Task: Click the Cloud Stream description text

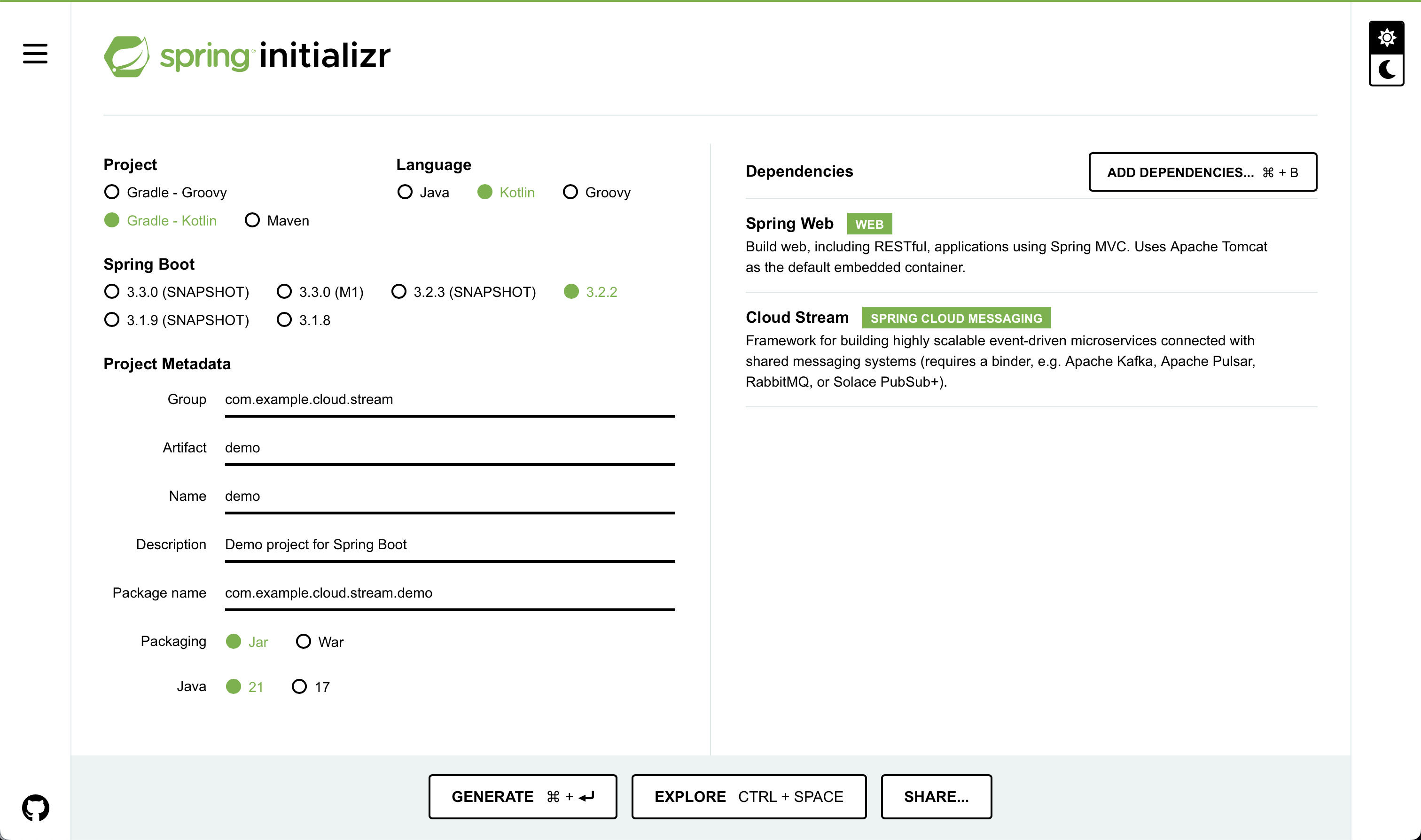Action: 1000,361
